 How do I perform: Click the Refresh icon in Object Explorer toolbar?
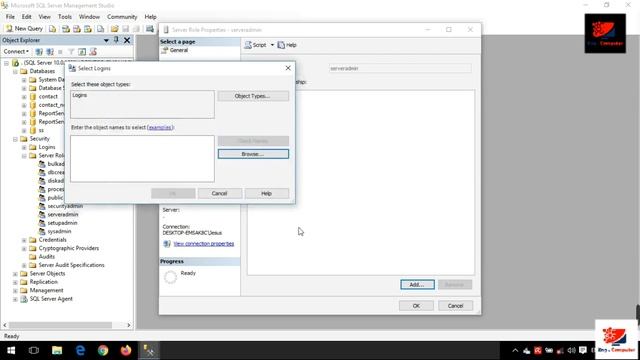point(82,51)
